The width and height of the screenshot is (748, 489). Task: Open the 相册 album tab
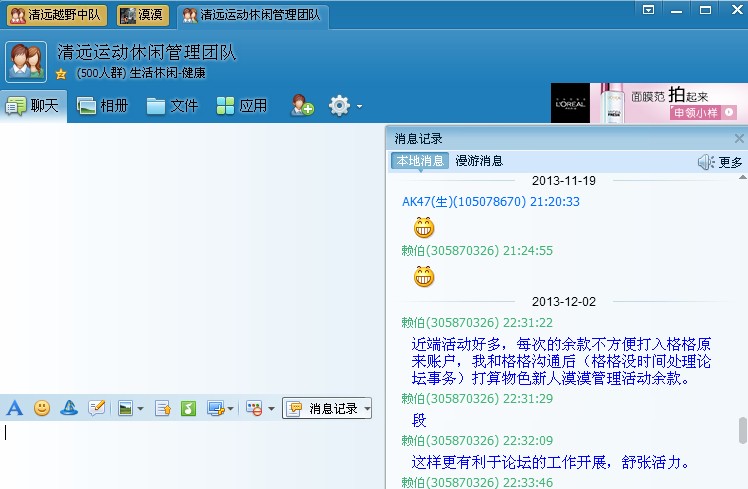pyautogui.click(x=103, y=106)
